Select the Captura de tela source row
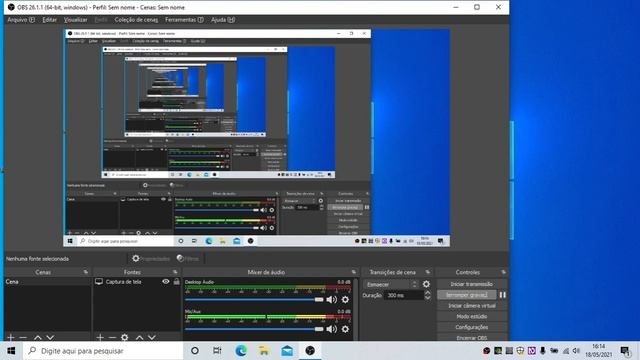This screenshot has height=360, width=640. [137, 282]
